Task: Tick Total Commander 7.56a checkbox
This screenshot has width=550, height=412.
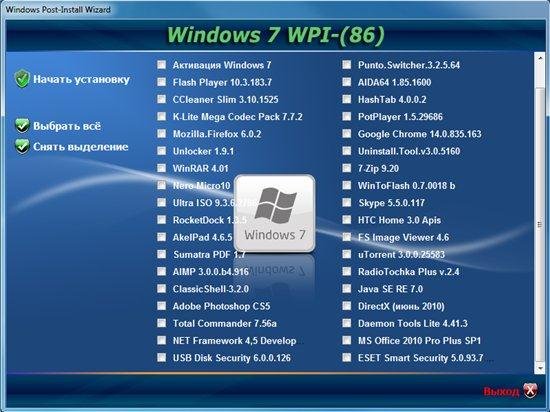Action: tap(161, 323)
